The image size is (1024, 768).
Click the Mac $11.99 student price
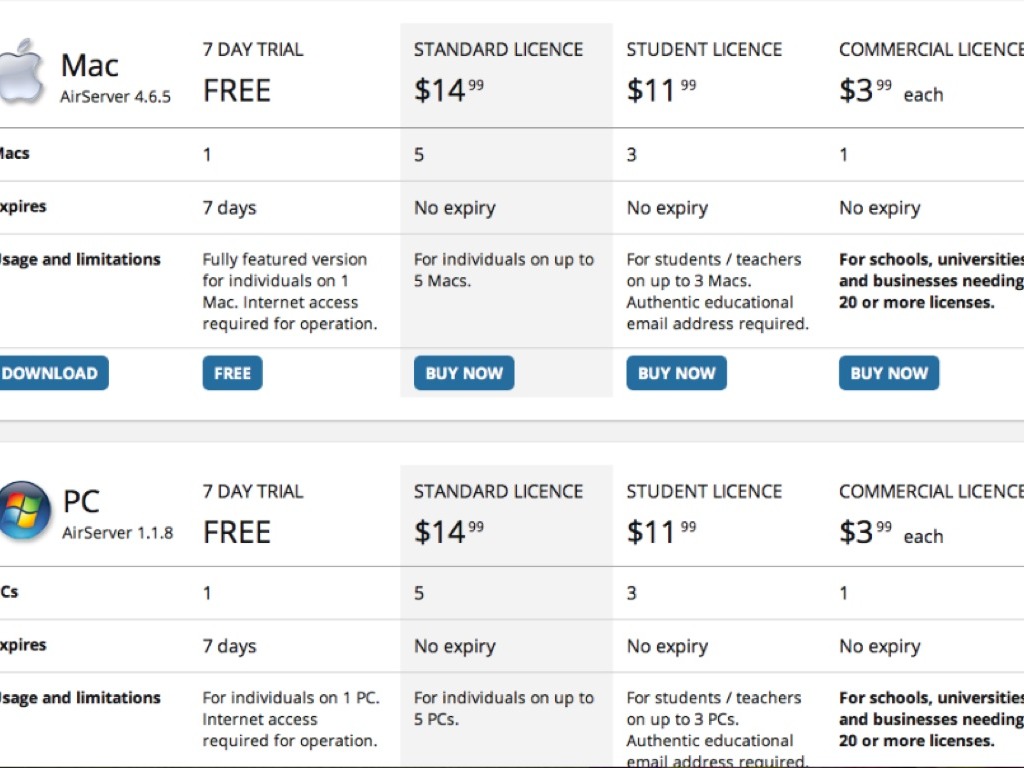click(660, 91)
